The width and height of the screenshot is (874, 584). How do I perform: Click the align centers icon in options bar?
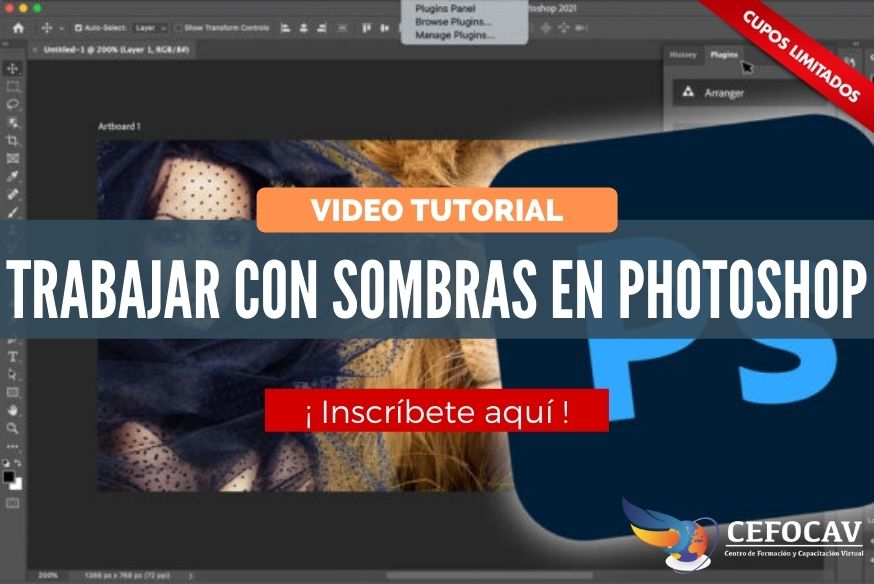pos(302,28)
